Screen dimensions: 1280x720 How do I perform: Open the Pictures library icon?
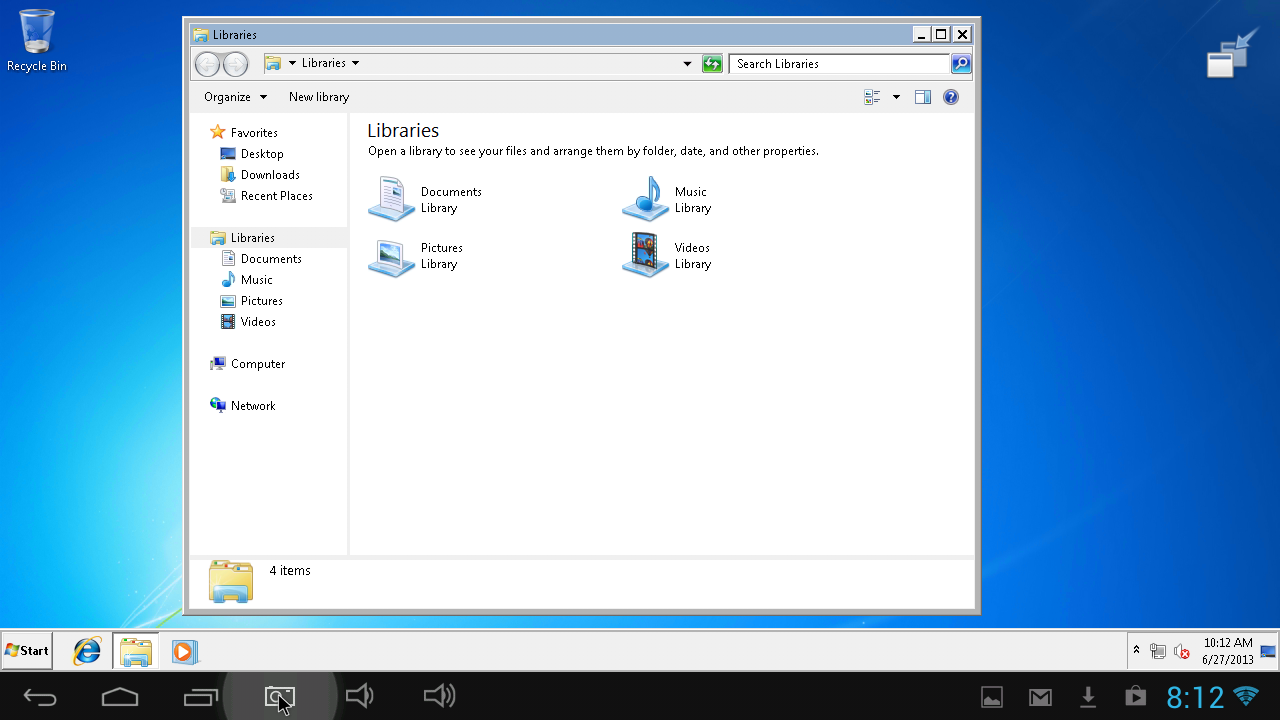[391, 256]
